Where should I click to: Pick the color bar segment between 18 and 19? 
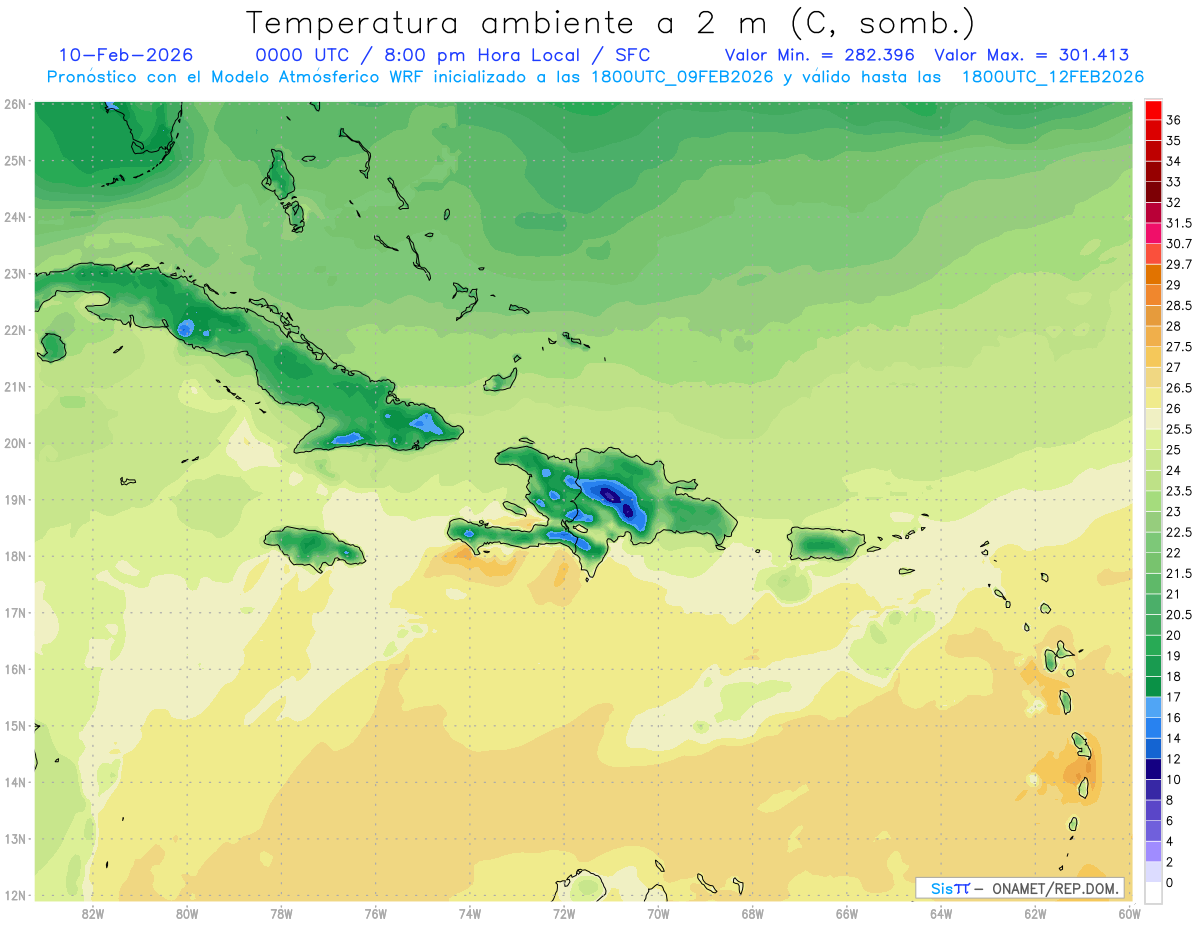pyautogui.click(x=1153, y=666)
